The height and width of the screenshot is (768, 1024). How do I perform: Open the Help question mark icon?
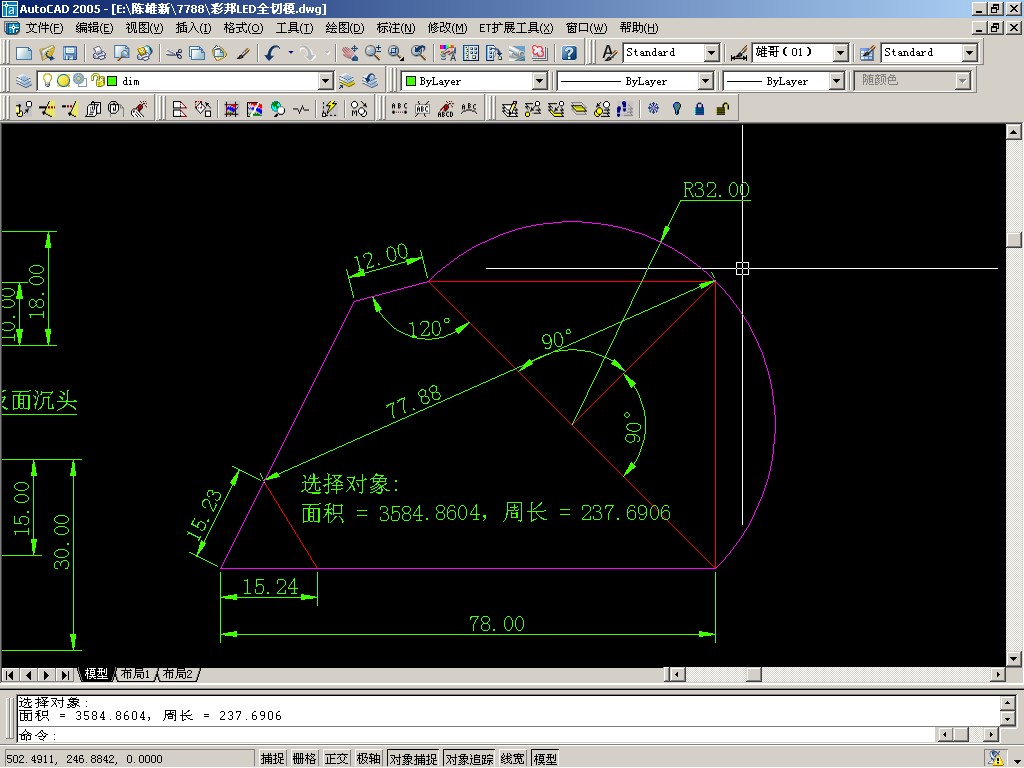pos(569,53)
